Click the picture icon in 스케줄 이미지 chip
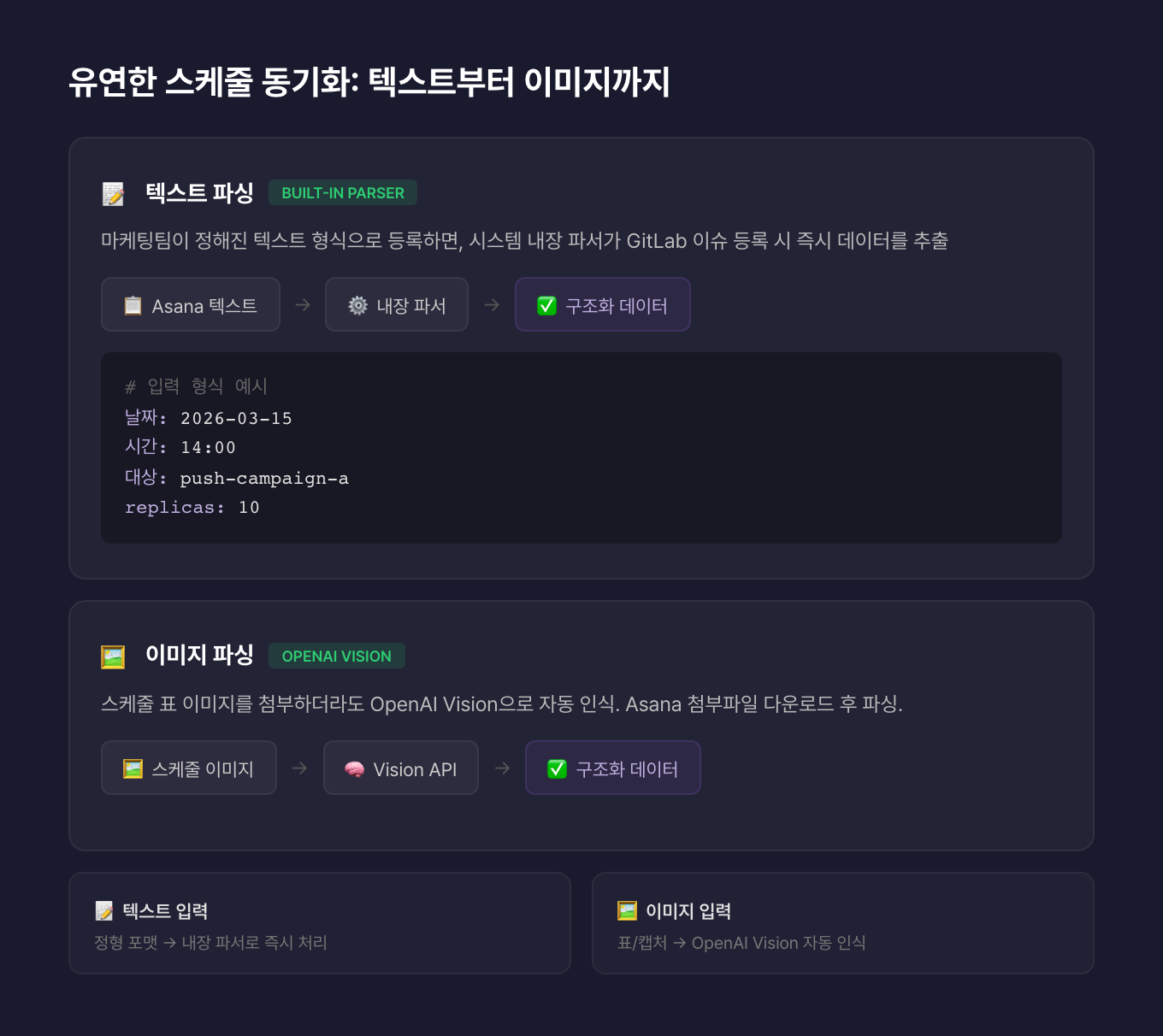1163x1036 pixels. coord(133,768)
